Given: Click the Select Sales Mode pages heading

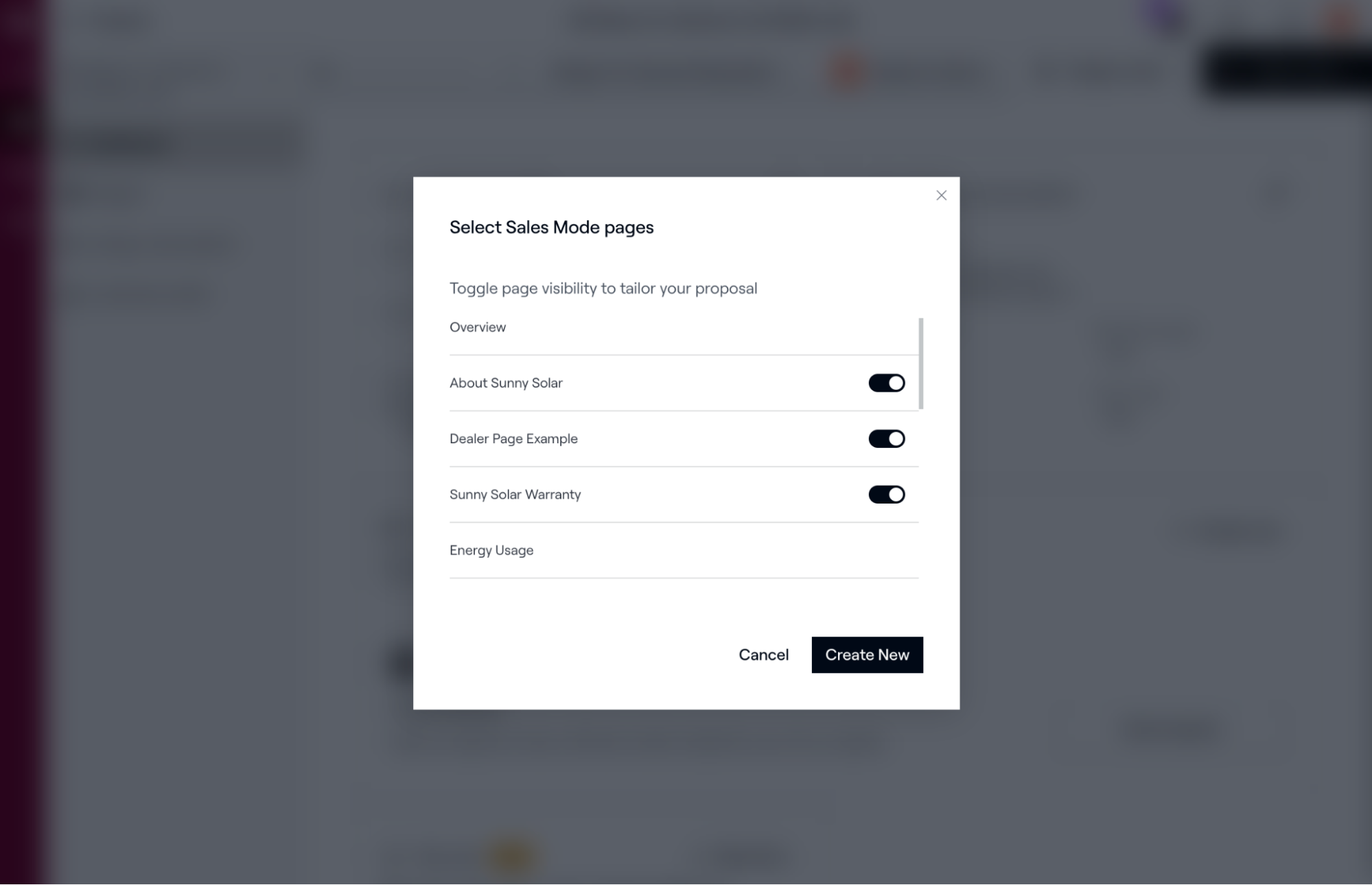Looking at the screenshot, I should (551, 228).
